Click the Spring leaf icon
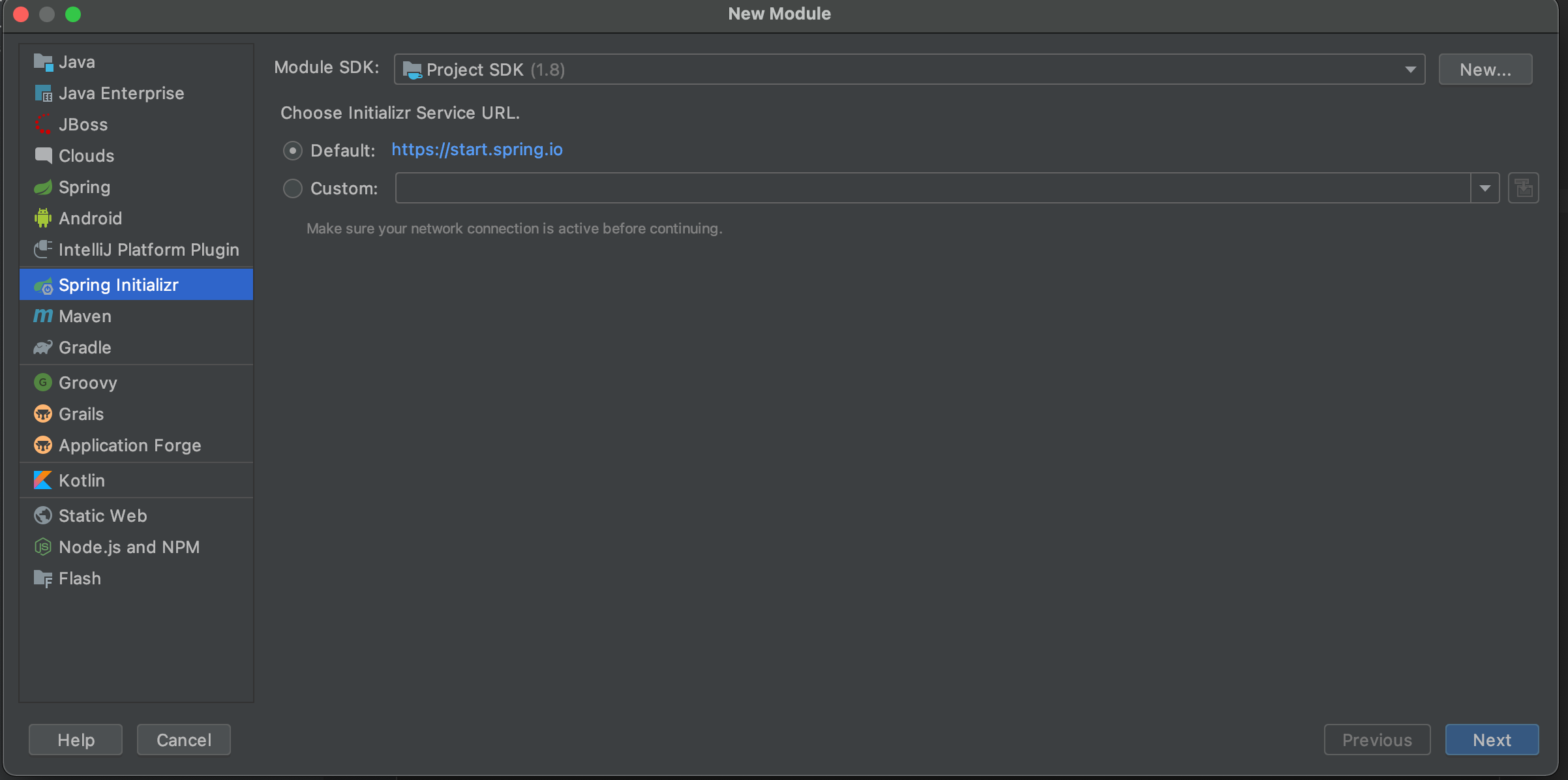The image size is (1568, 780). (x=43, y=187)
